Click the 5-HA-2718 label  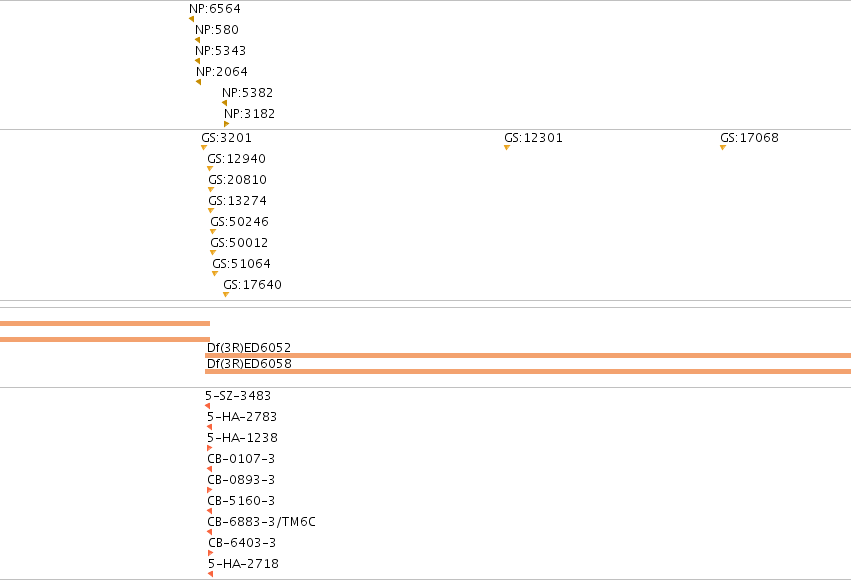[x=243, y=564]
